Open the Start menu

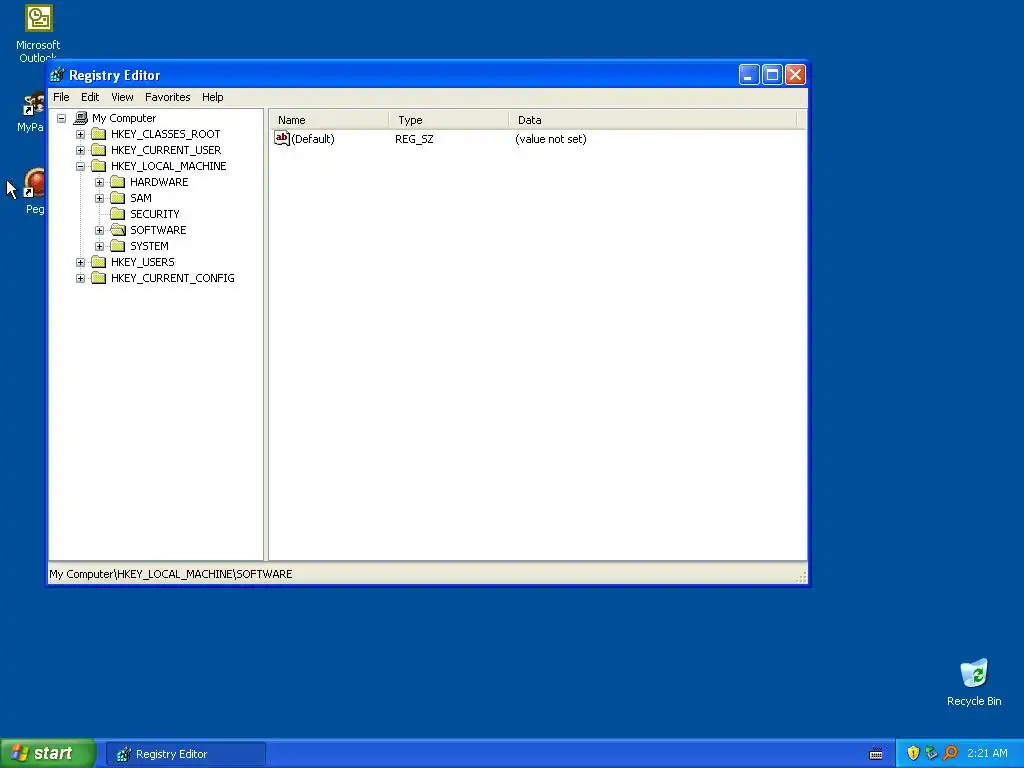(x=48, y=754)
